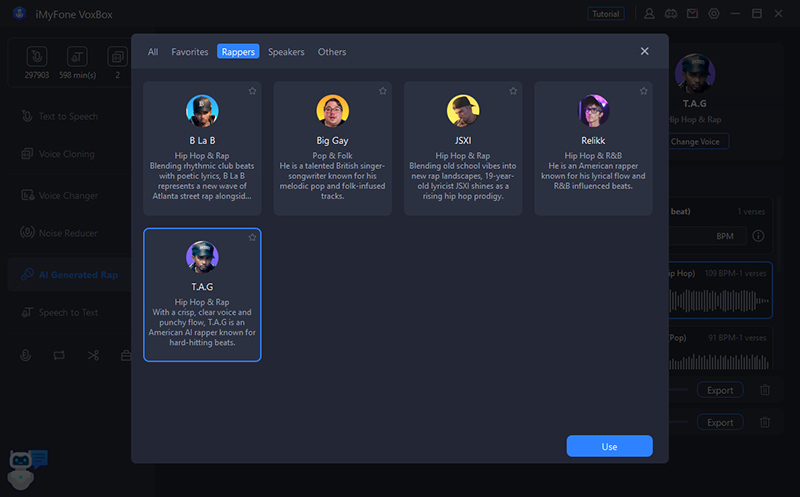Image resolution: width=800 pixels, height=497 pixels.
Task: Favorite Relikk with its star
Action: pyautogui.click(x=643, y=91)
